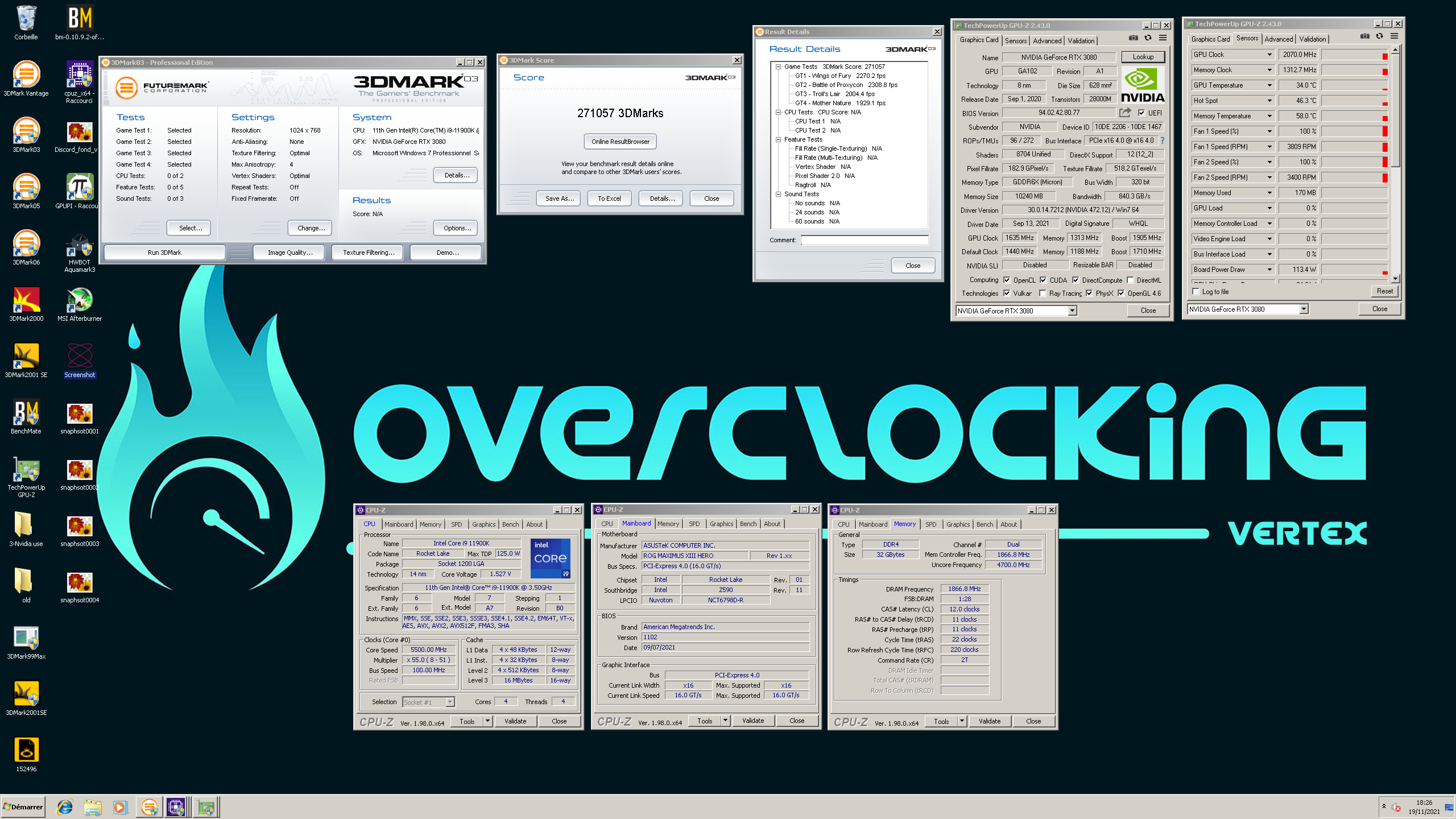The height and width of the screenshot is (819, 1456).
Task: Open the 152496 desktop file
Action: click(26, 754)
